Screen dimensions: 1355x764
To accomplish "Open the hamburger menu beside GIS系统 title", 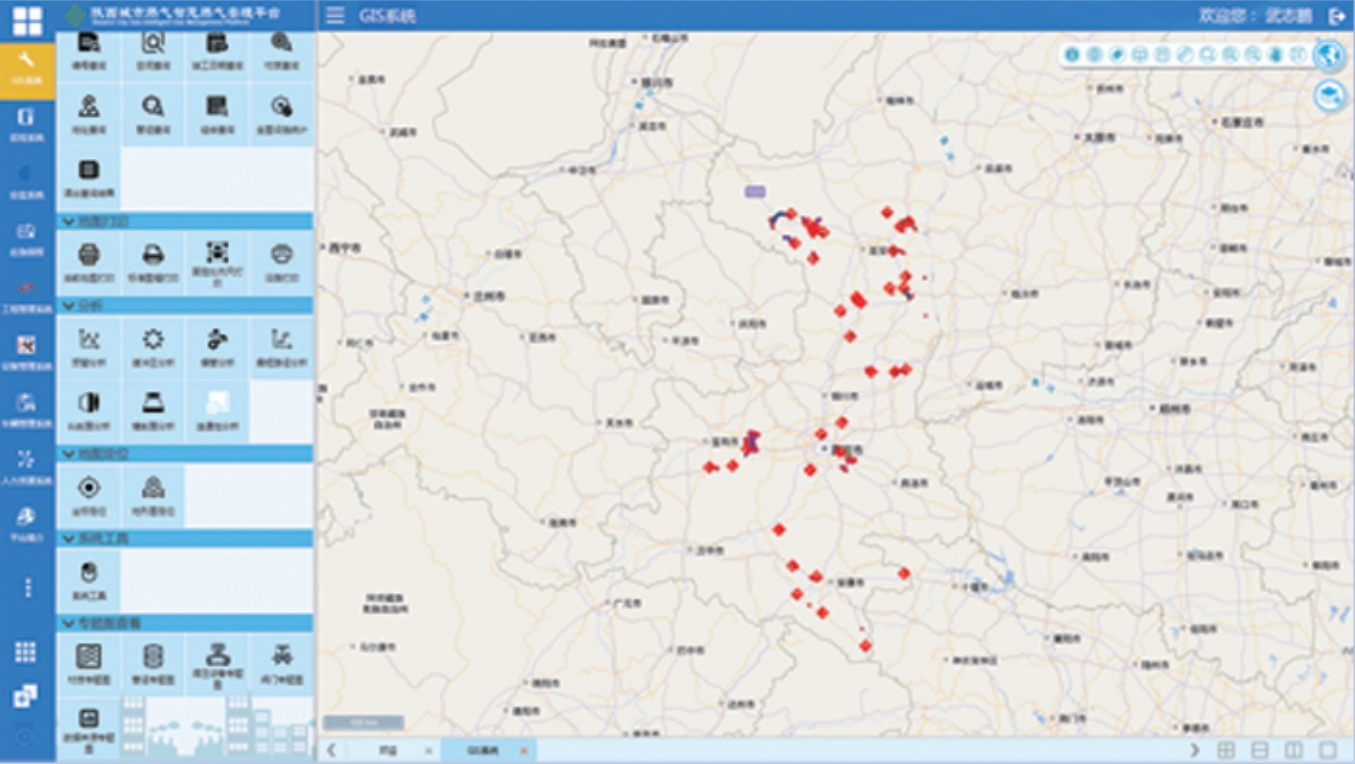I will 336,15.
